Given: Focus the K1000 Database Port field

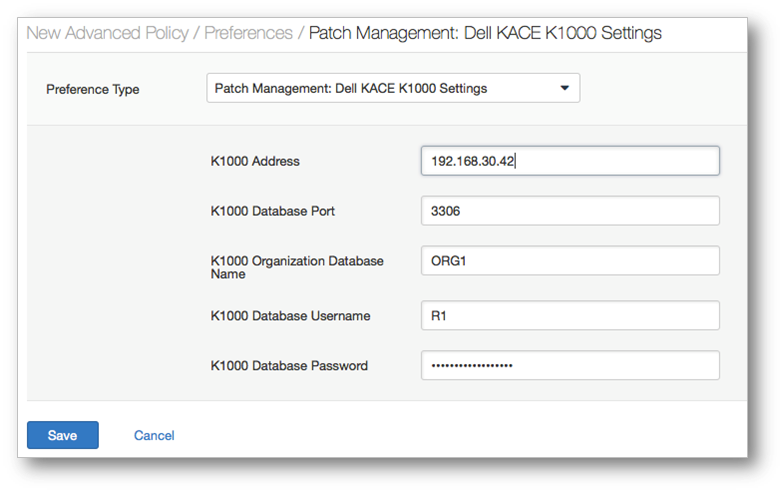Looking at the screenshot, I should tap(570, 211).
